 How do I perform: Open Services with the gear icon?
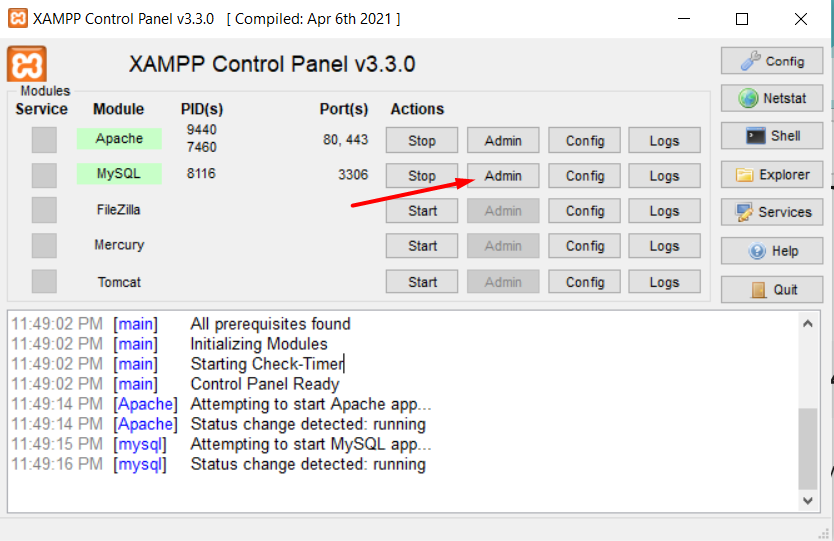point(772,212)
